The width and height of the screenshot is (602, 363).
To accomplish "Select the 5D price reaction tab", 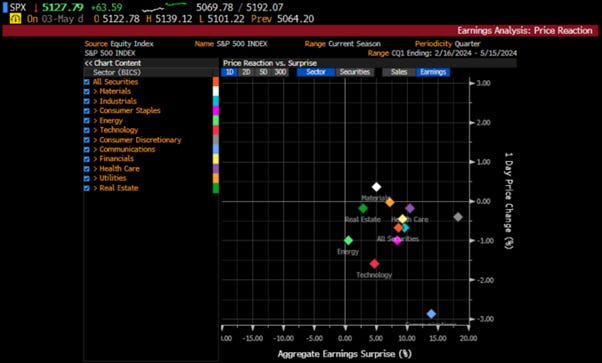I will 263,72.
